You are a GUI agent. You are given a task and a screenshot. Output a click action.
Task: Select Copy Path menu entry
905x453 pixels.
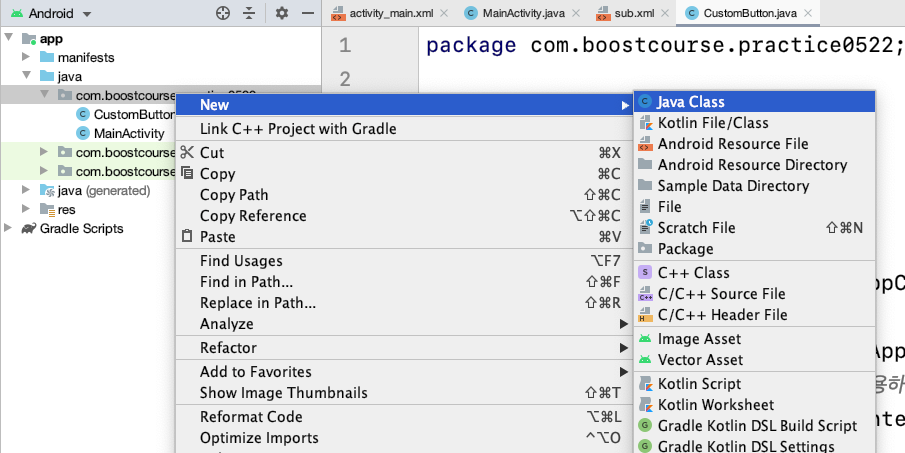pos(404,195)
